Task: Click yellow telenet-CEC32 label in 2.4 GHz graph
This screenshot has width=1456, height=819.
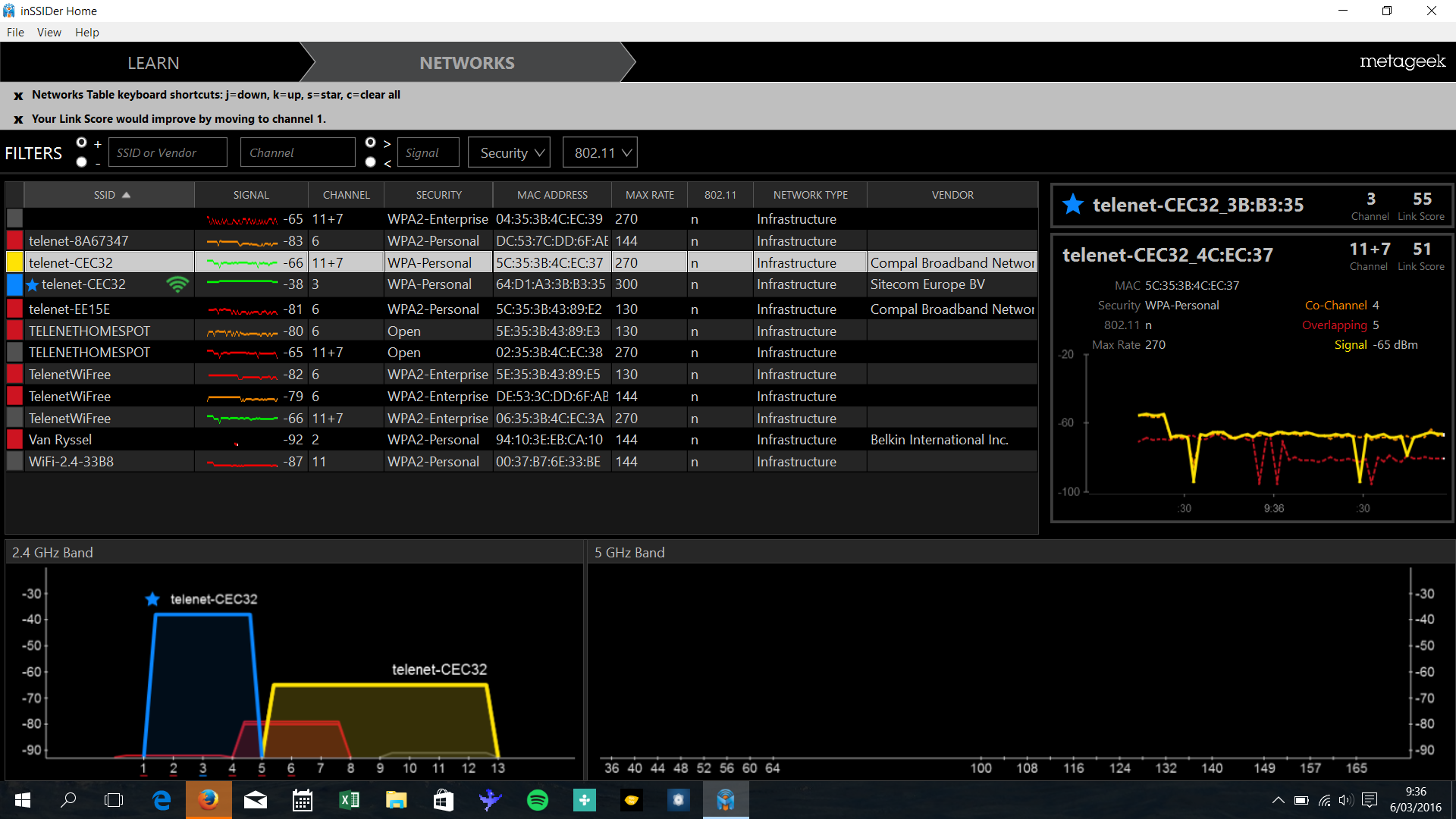Action: [x=439, y=670]
